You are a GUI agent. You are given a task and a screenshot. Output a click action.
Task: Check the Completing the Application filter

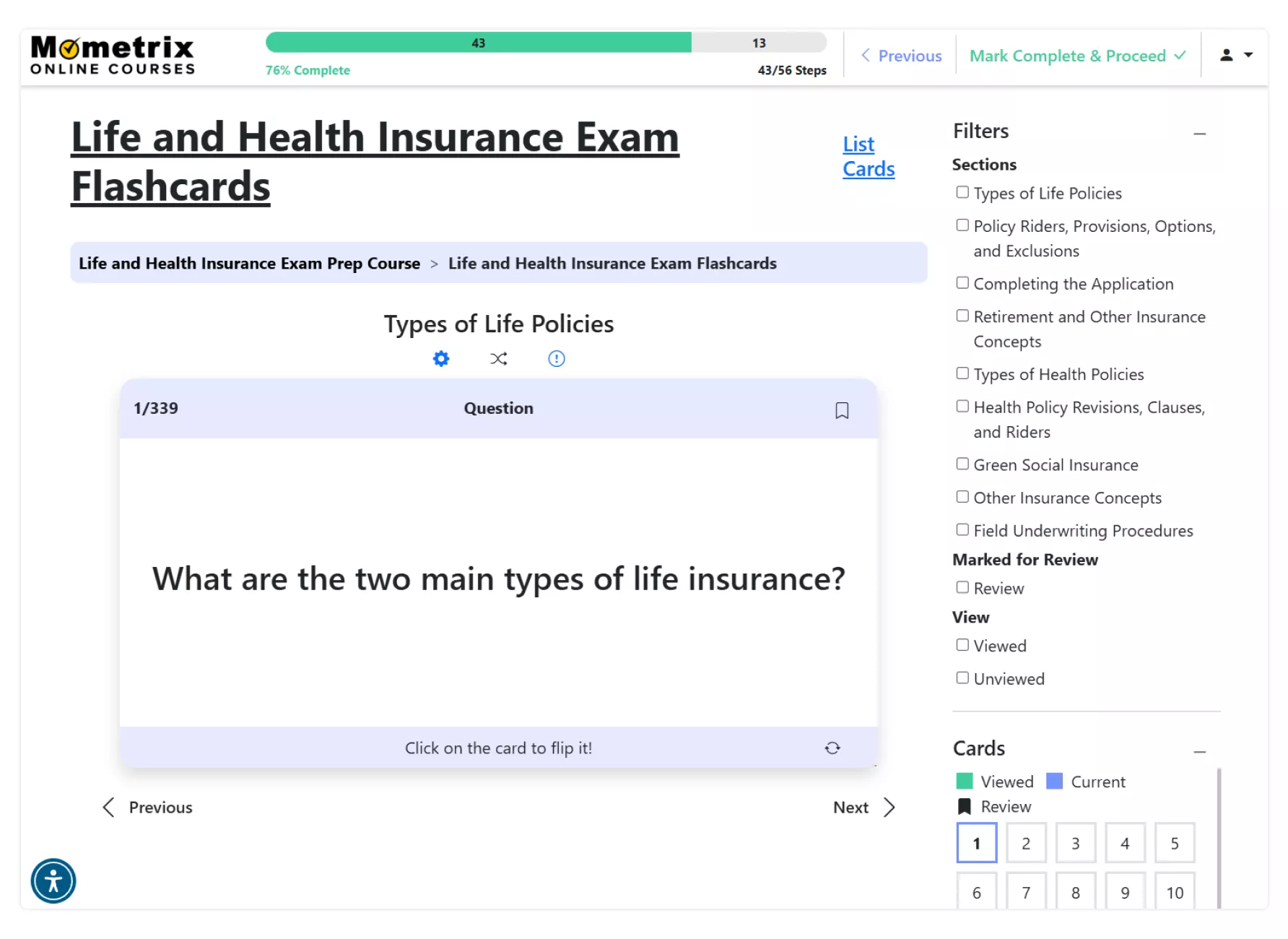point(962,283)
